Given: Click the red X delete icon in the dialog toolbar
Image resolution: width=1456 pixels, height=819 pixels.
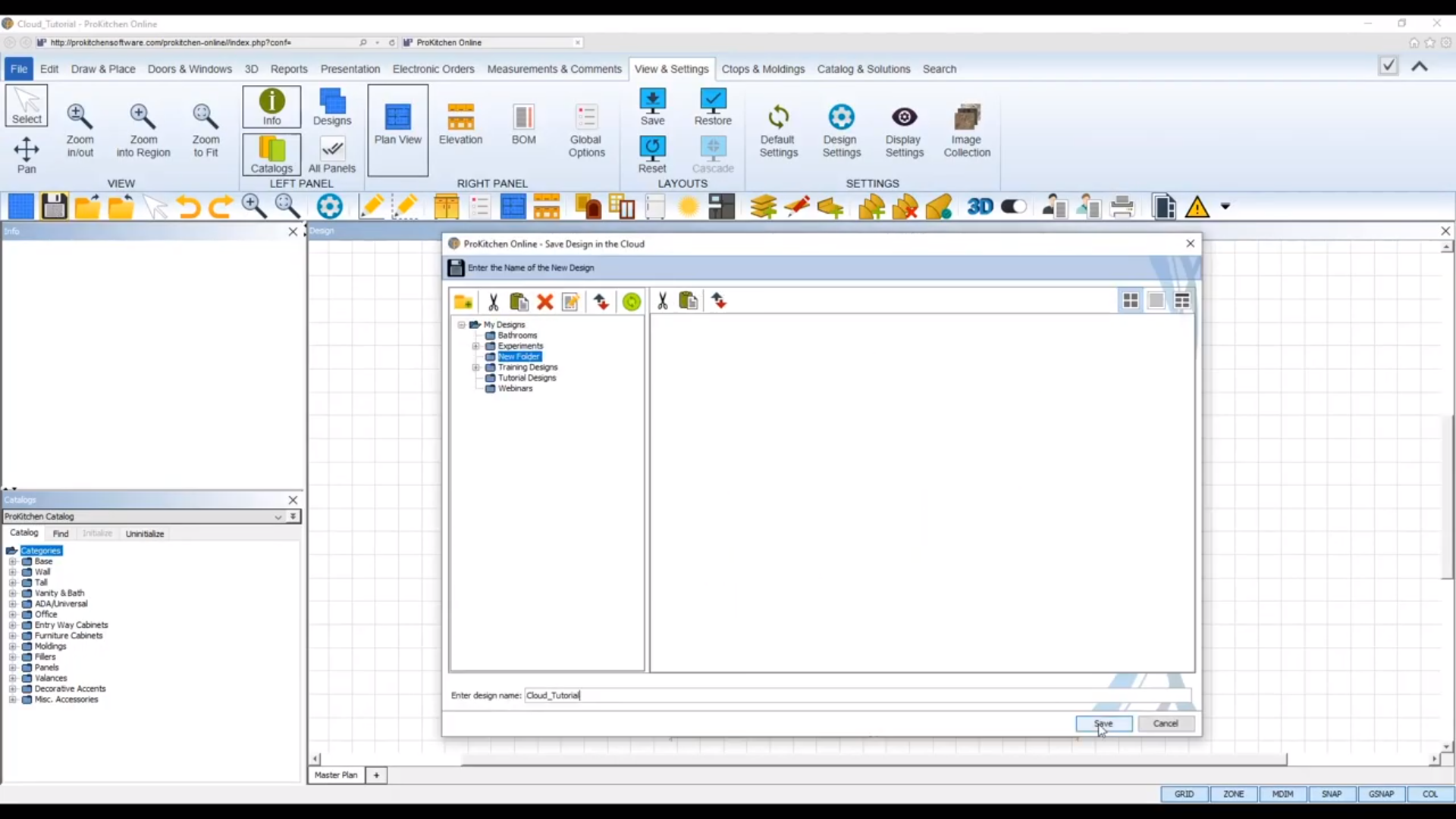Looking at the screenshot, I should 545,302.
